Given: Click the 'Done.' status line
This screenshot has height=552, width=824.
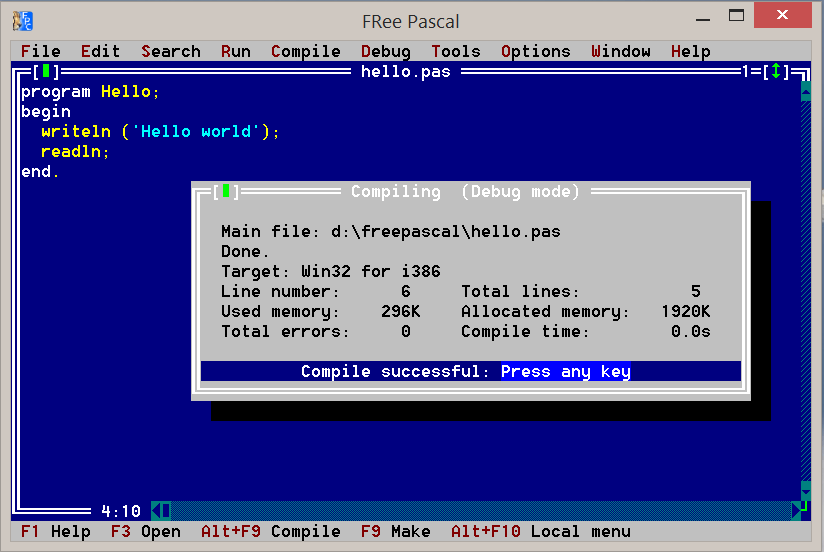Looking at the screenshot, I should pos(245,251).
